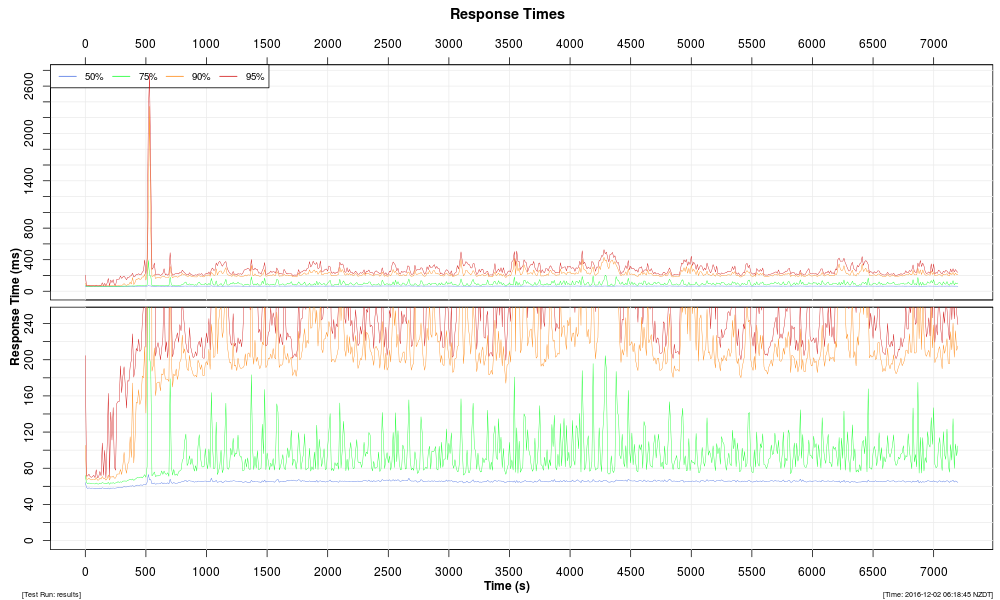The height and width of the screenshot is (600, 1000).
Task: Click the orange 90% legend line swatch
Action: click(x=175, y=77)
